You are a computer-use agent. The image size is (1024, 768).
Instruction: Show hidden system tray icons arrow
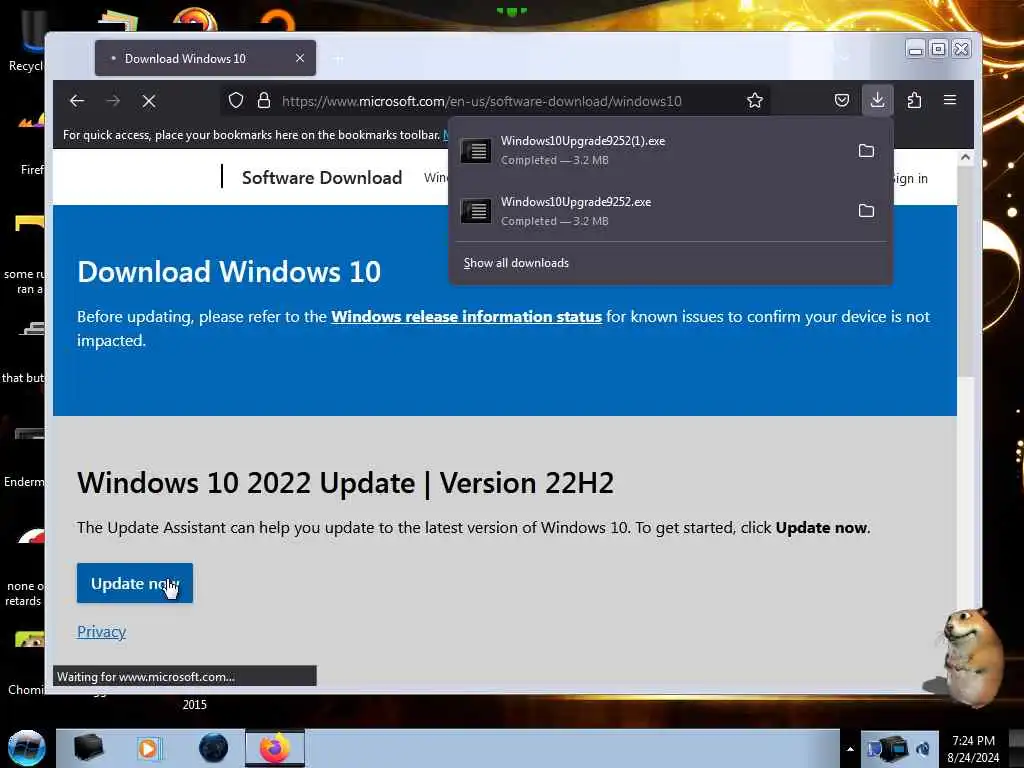click(850, 749)
